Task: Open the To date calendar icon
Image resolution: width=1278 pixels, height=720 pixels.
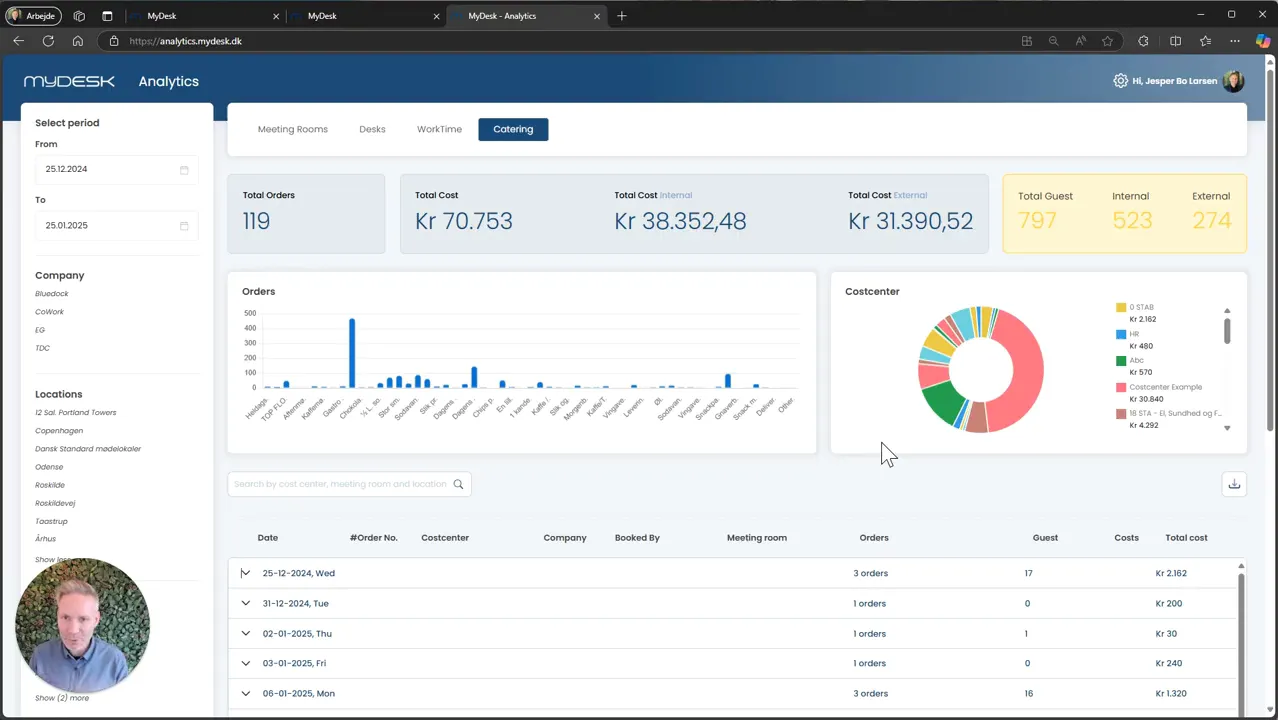Action: point(184,226)
